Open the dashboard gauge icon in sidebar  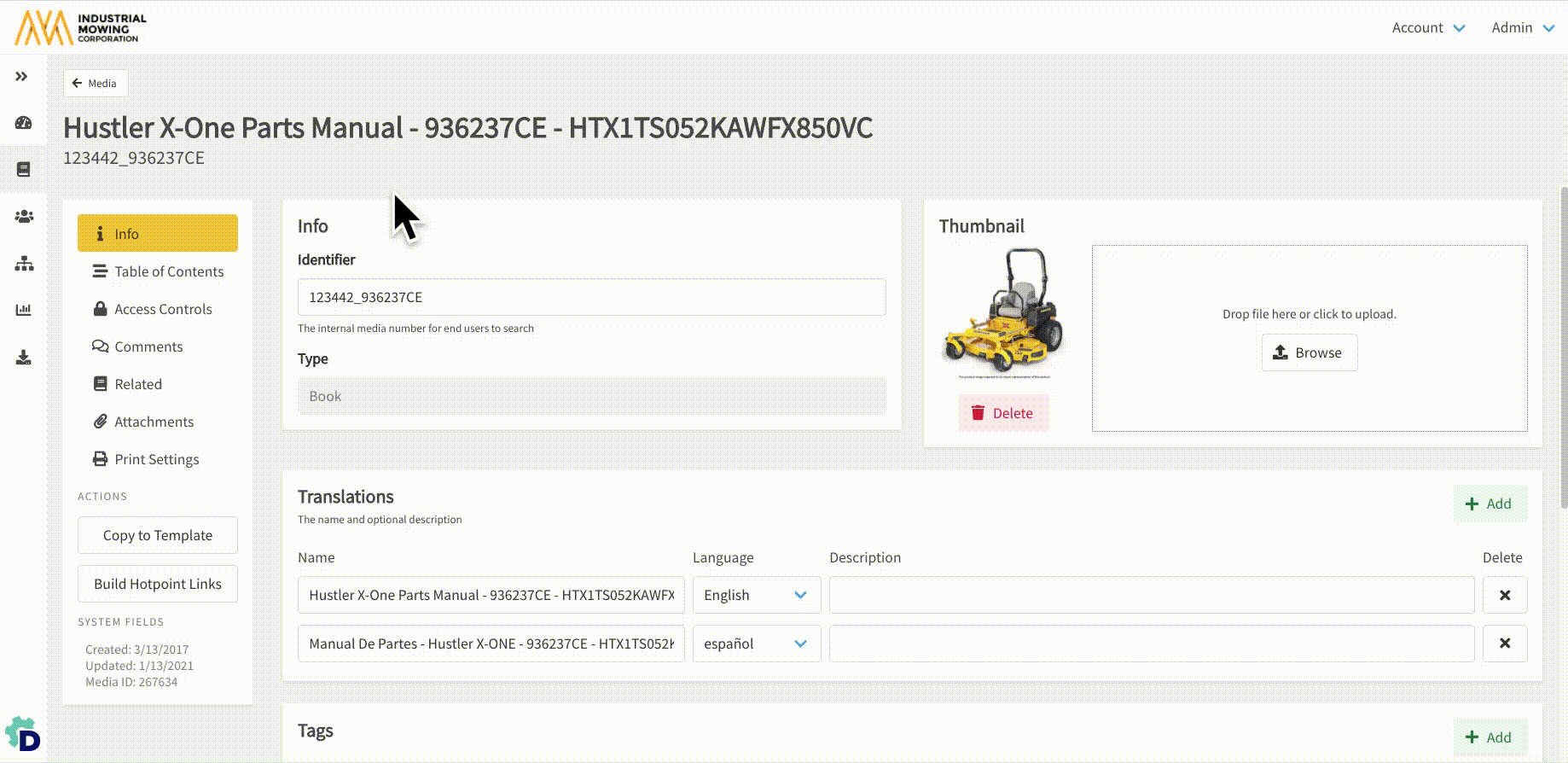(x=24, y=123)
